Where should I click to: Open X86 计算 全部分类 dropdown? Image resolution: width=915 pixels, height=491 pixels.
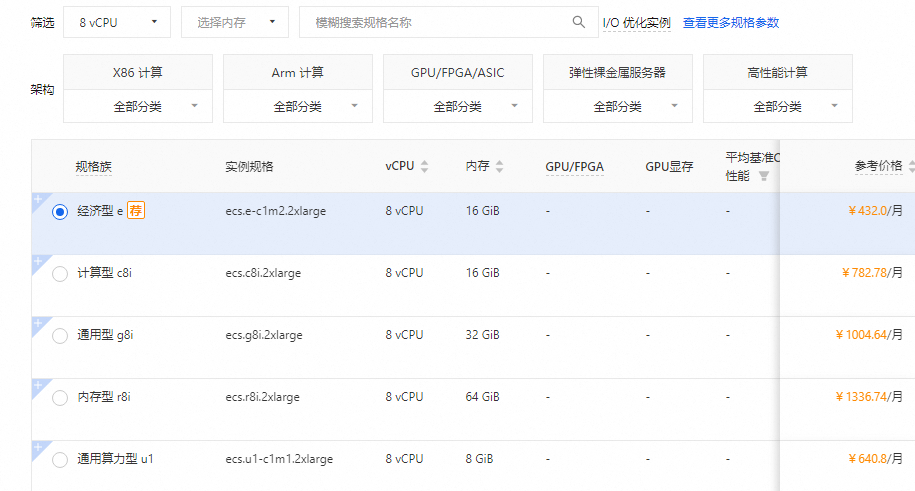coord(138,106)
